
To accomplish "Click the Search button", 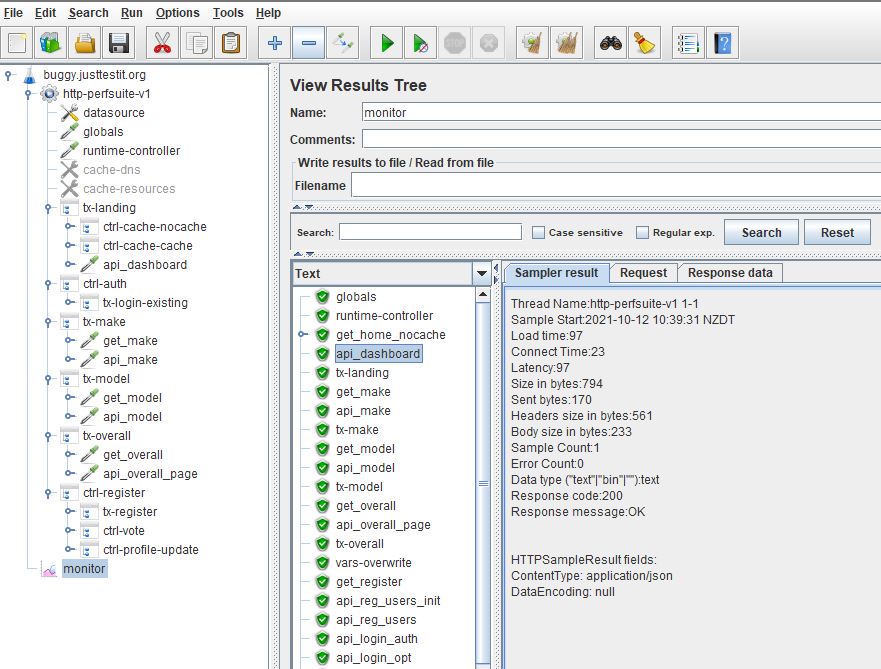I will coord(761,233).
